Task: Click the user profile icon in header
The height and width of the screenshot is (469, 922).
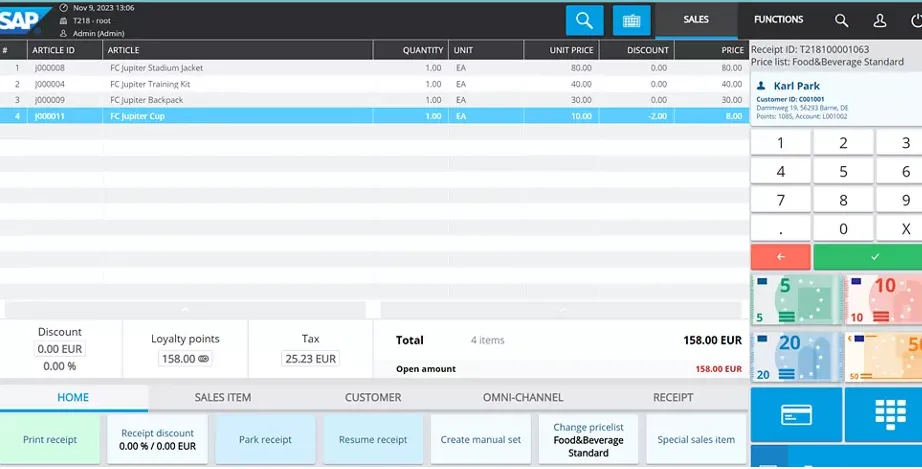Action: pos(880,20)
